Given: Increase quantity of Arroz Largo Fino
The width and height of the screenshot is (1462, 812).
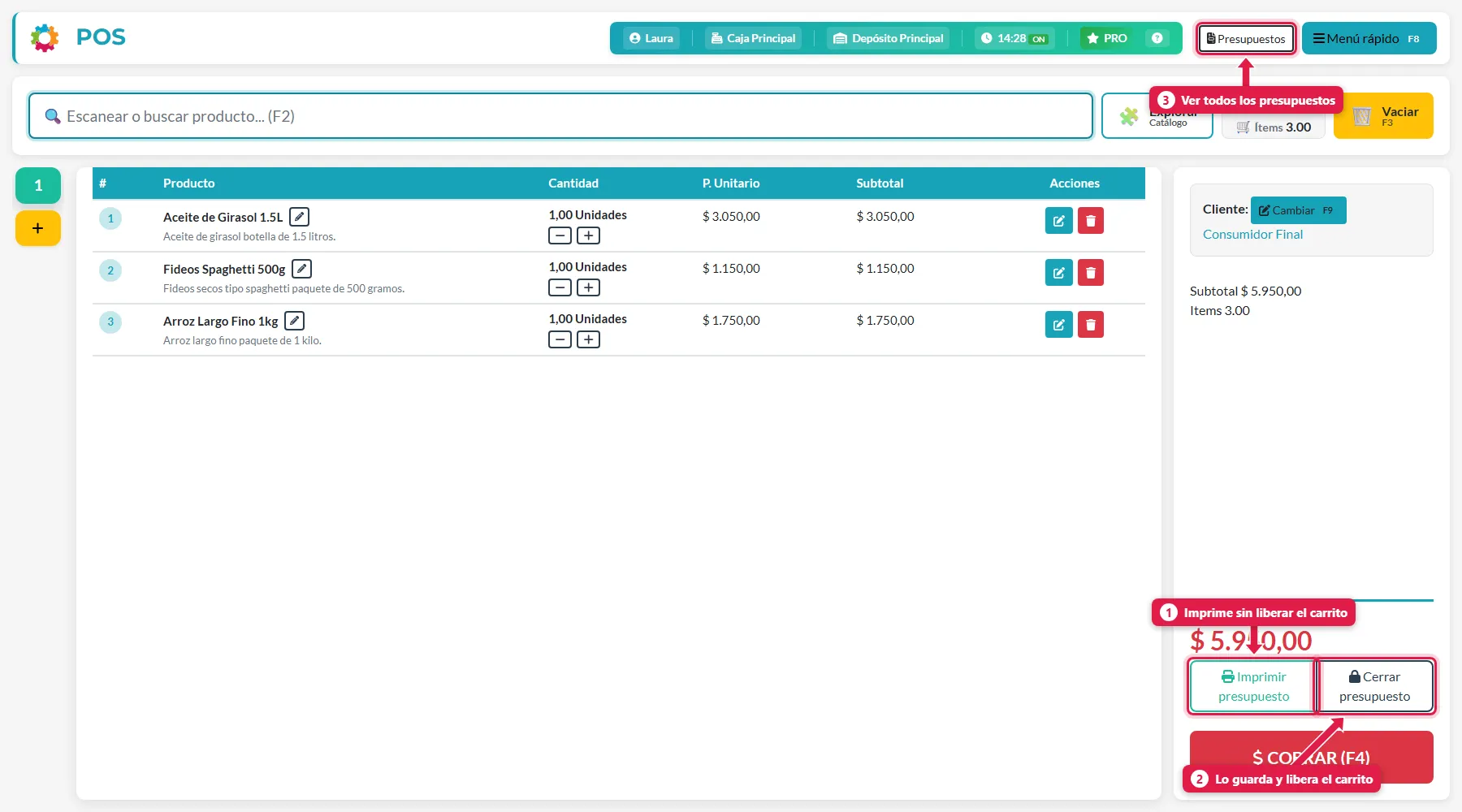Looking at the screenshot, I should coord(588,339).
